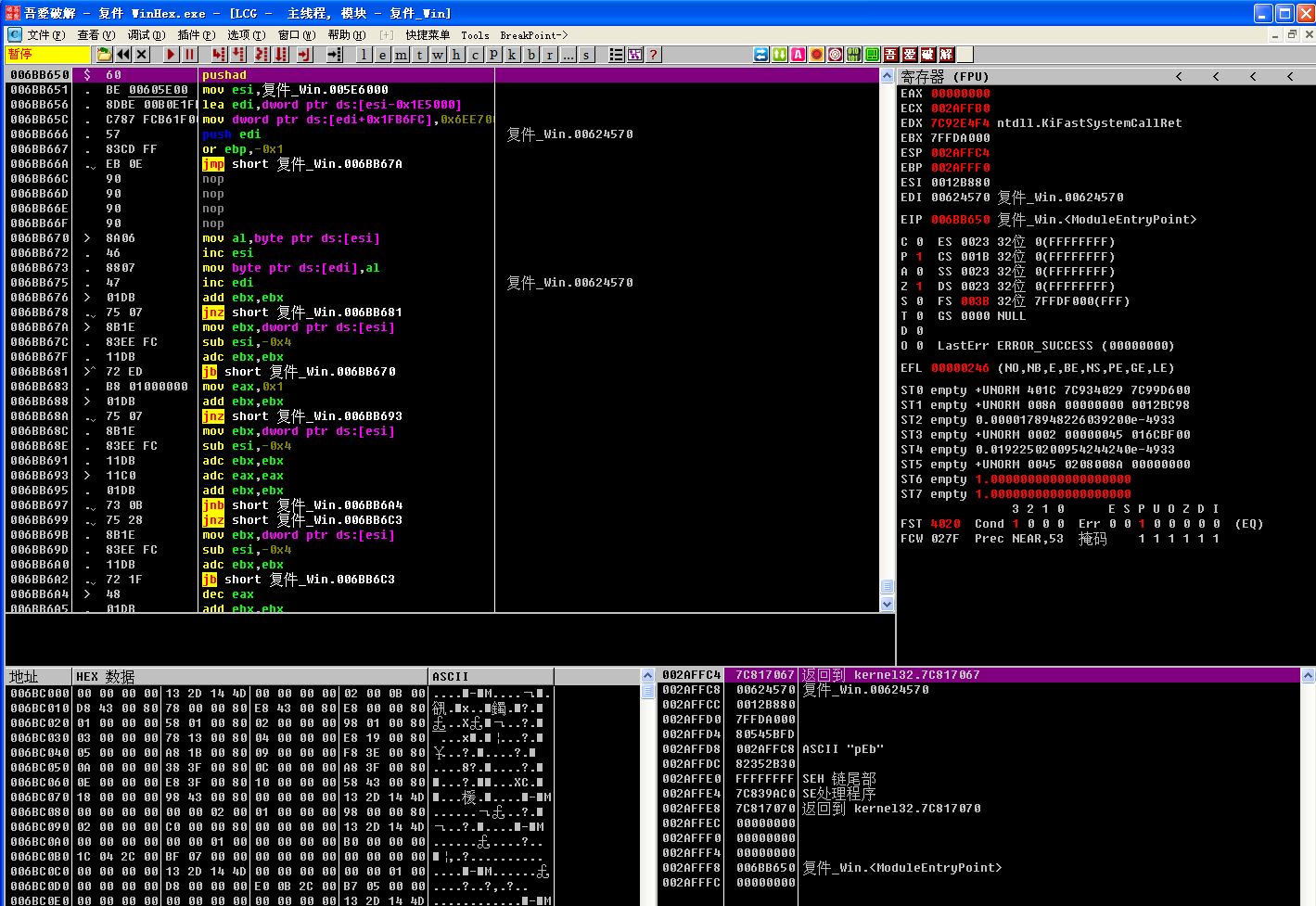The image size is (1316, 906).
Task: Click the red circle on yellow icon
Action: [x=817, y=55]
